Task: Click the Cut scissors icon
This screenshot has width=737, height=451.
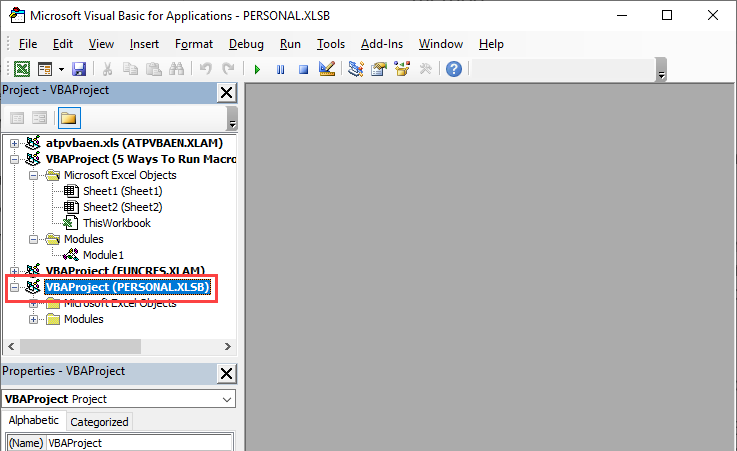Action: 108,69
